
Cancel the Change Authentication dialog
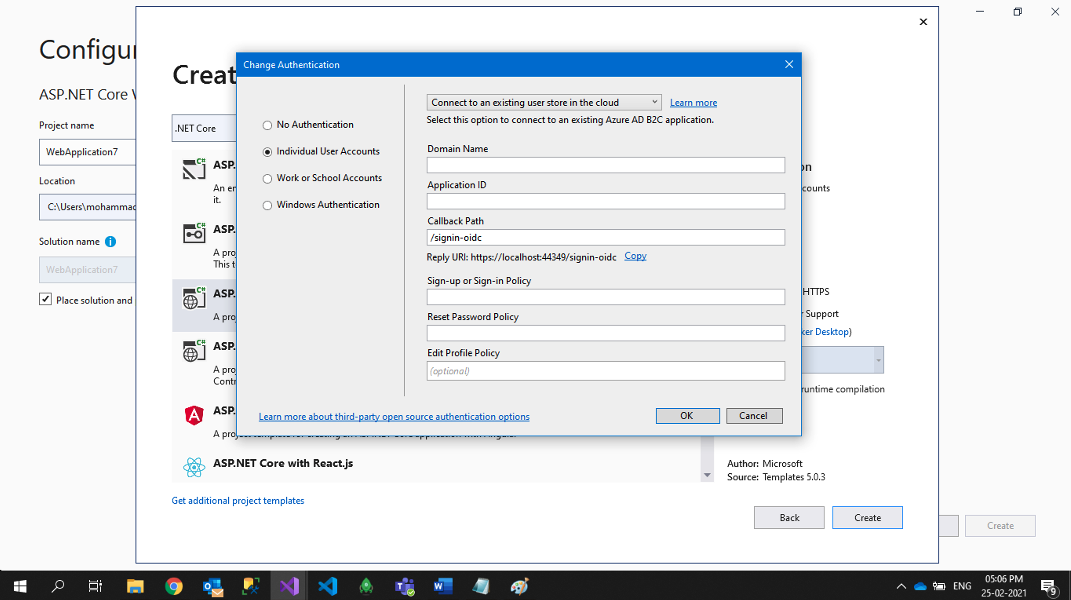coord(753,416)
